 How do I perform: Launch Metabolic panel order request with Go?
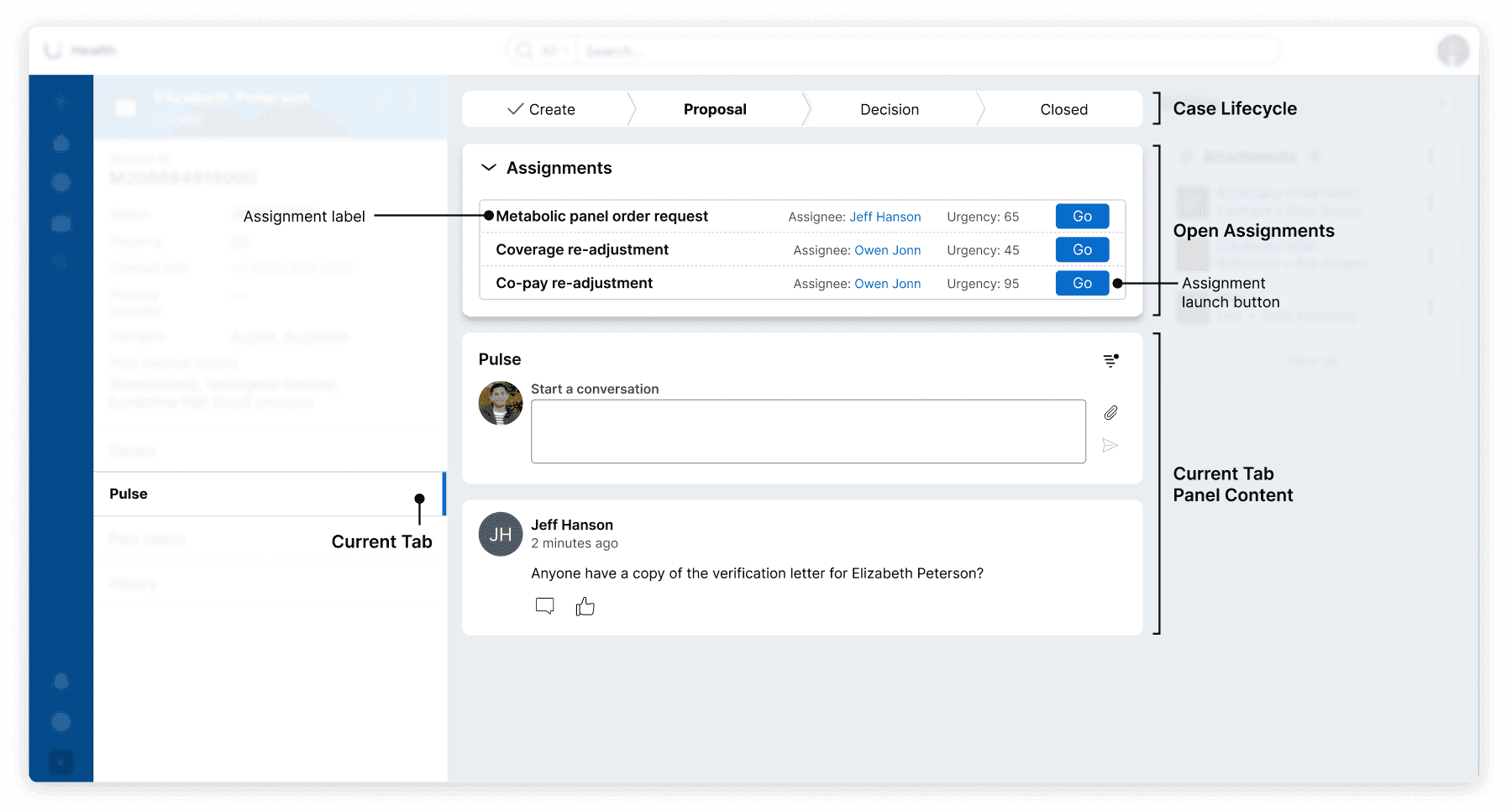pos(1082,217)
